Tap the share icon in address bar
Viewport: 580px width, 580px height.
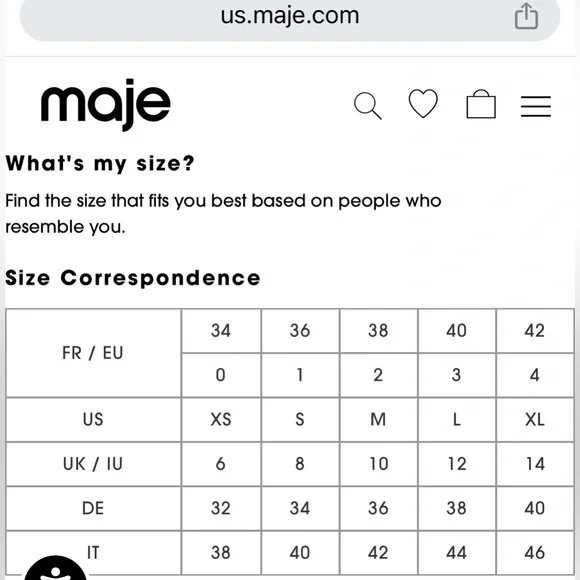(x=526, y=16)
